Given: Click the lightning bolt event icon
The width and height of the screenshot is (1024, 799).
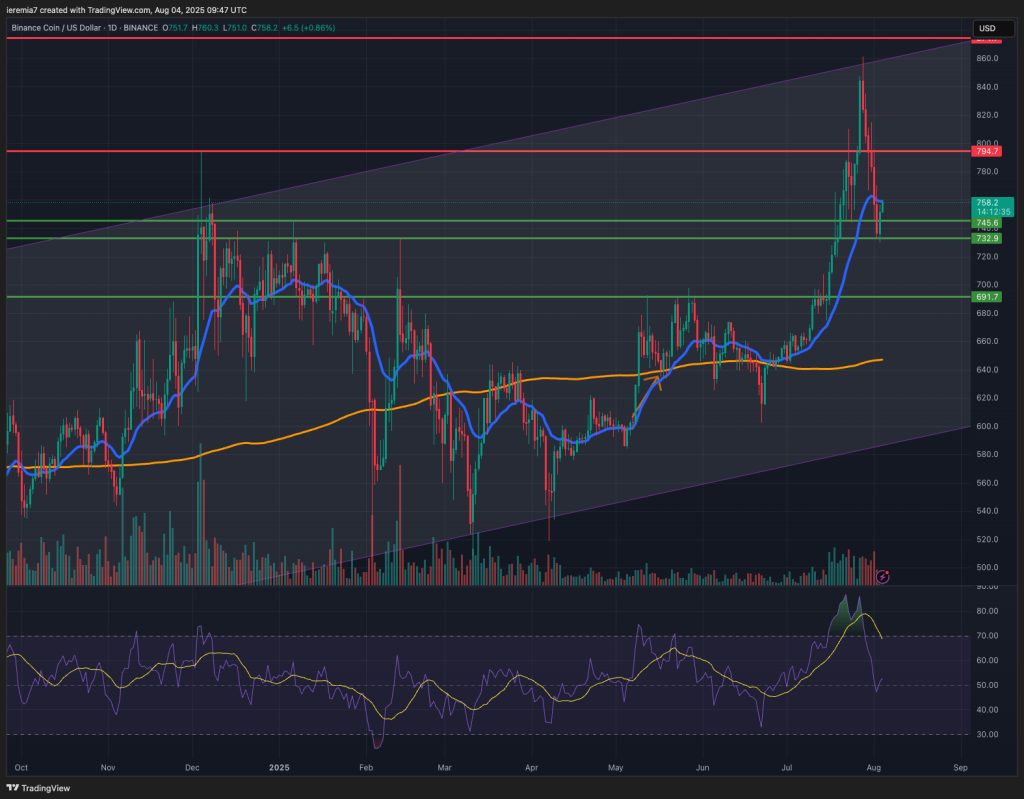Looking at the screenshot, I should pyautogui.click(x=882, y=576).
